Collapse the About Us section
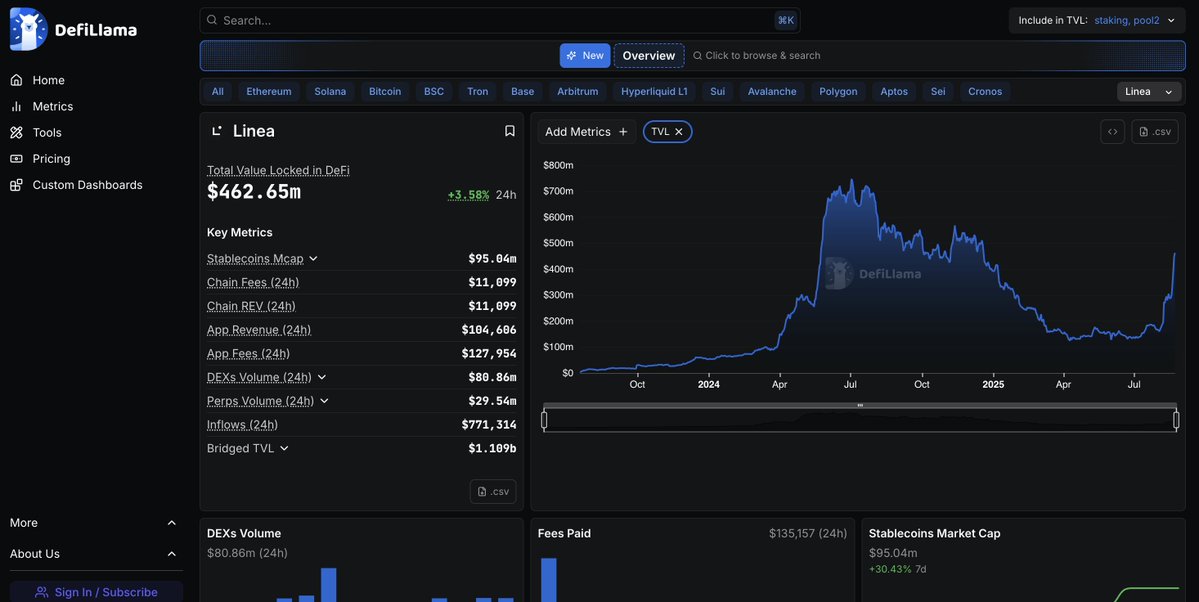This screenshot has width=1199, height=602. [171, 554]
